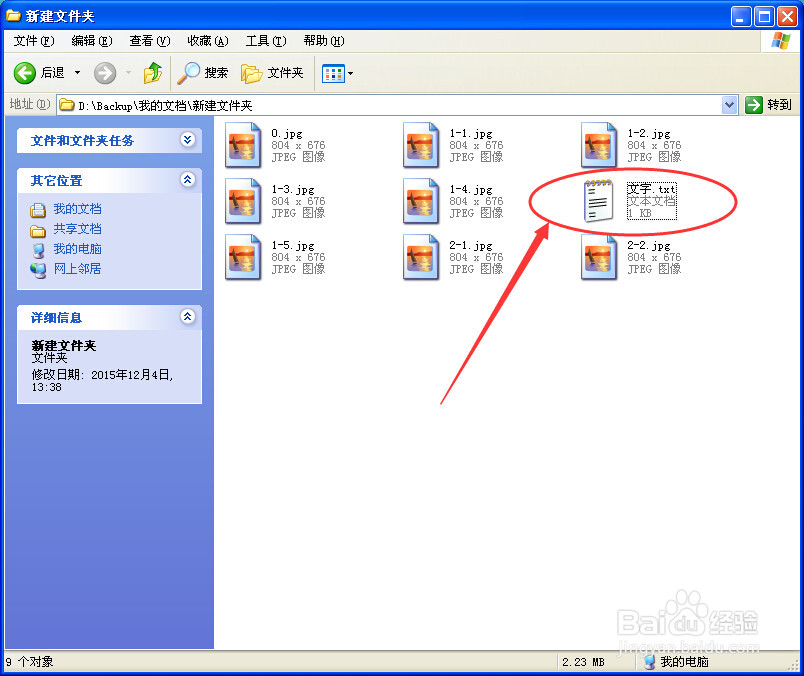Click the 共享文档 folder icon in sidebar
This screenshot has height=676, width=804.
(37, 231)
